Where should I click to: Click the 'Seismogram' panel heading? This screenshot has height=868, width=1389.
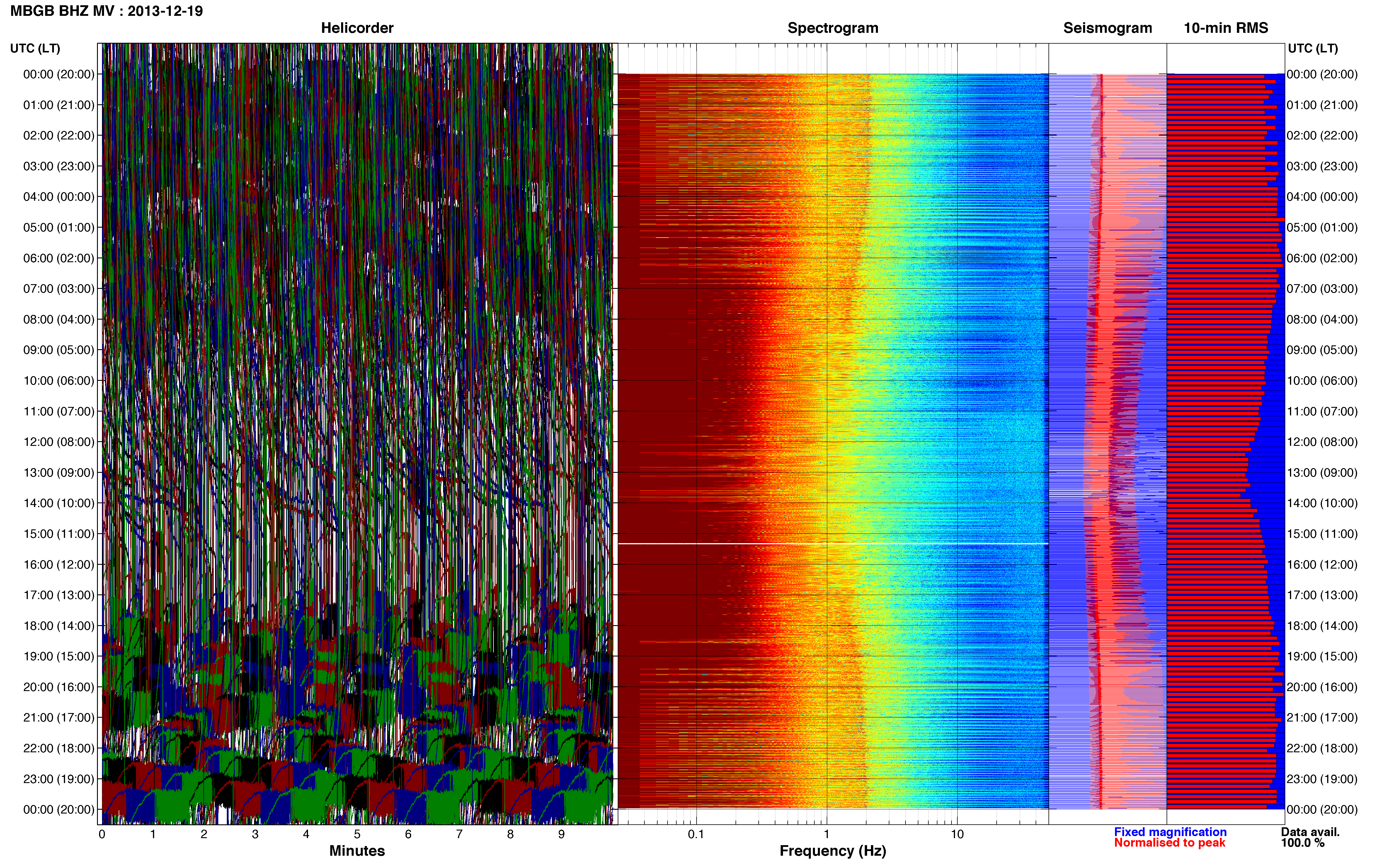(1108, 28)
